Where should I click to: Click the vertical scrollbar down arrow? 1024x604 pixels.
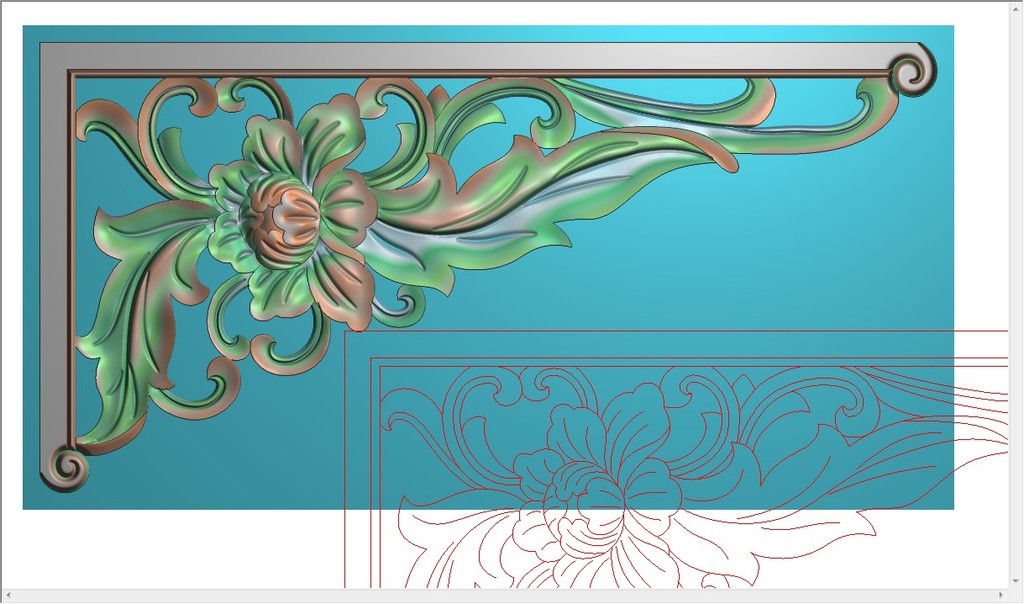click(1015, 581)
